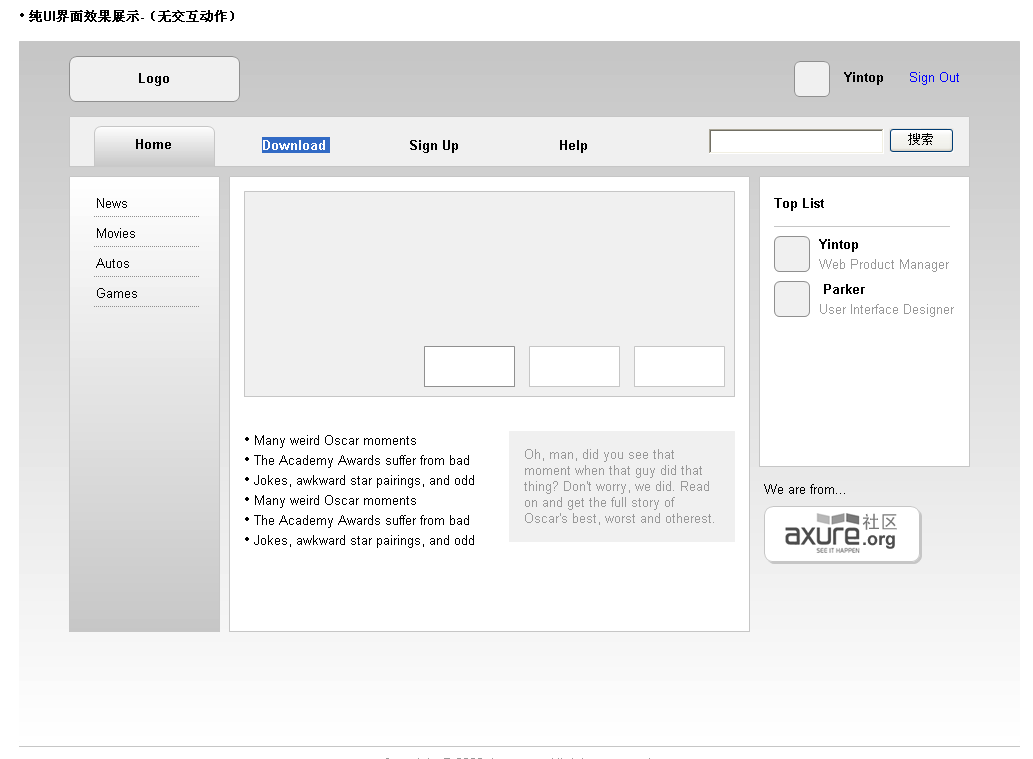Image resolution: width=1033 pixels, height=759 pixels.
Task: Select the middle banner thumbnail box
Action: pyautogui.click(x=574, y=366)
